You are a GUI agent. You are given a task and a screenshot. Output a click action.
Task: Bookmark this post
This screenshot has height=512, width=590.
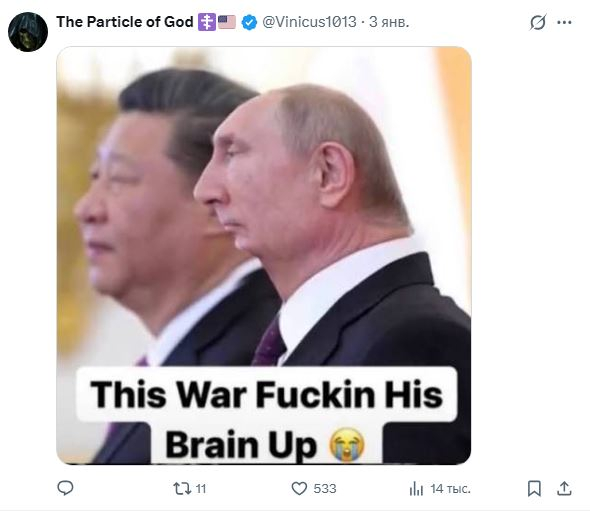pyautogui.click(x=534, y=489)
